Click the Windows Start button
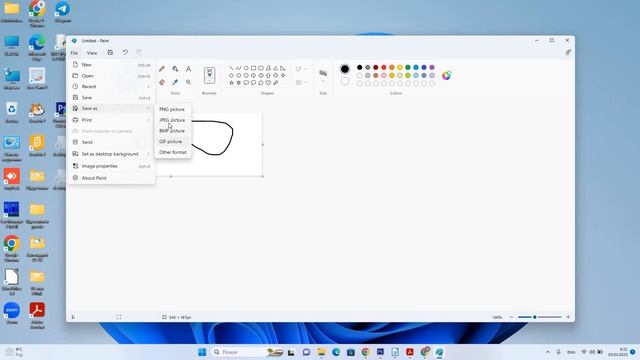640x360 pixels. point(202,352)
